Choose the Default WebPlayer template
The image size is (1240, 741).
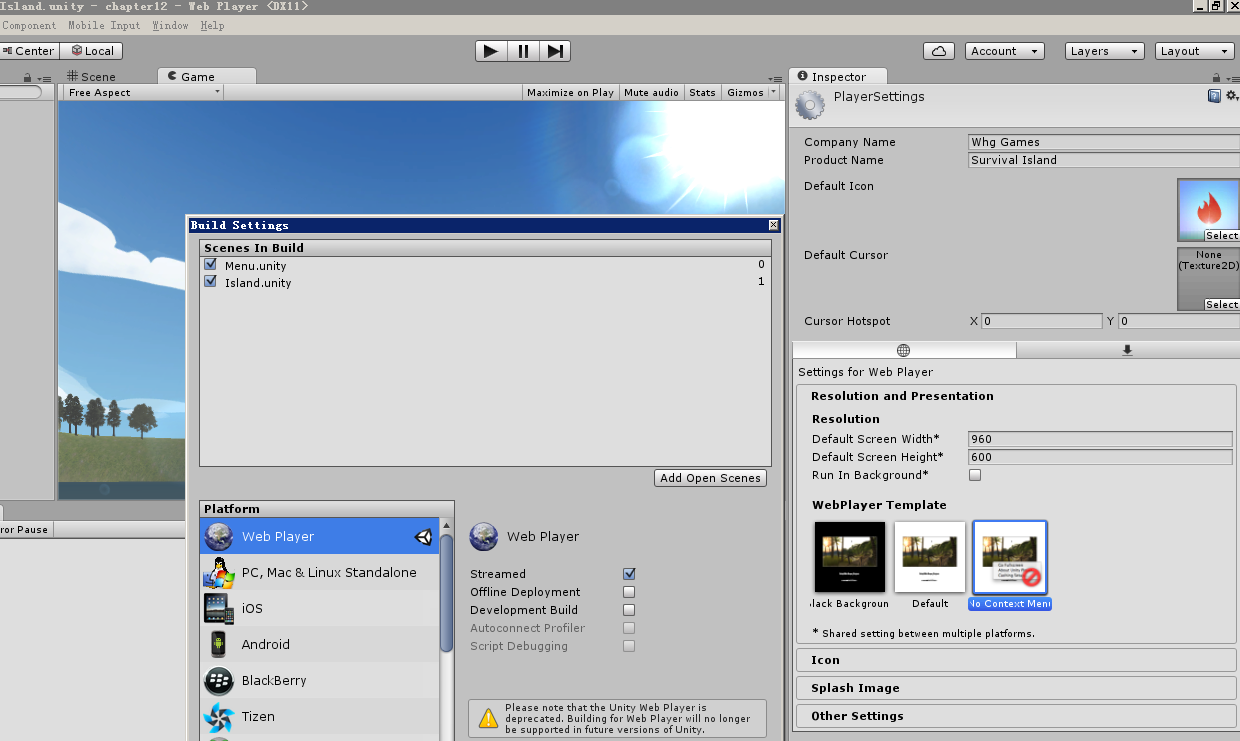point(930,557)
